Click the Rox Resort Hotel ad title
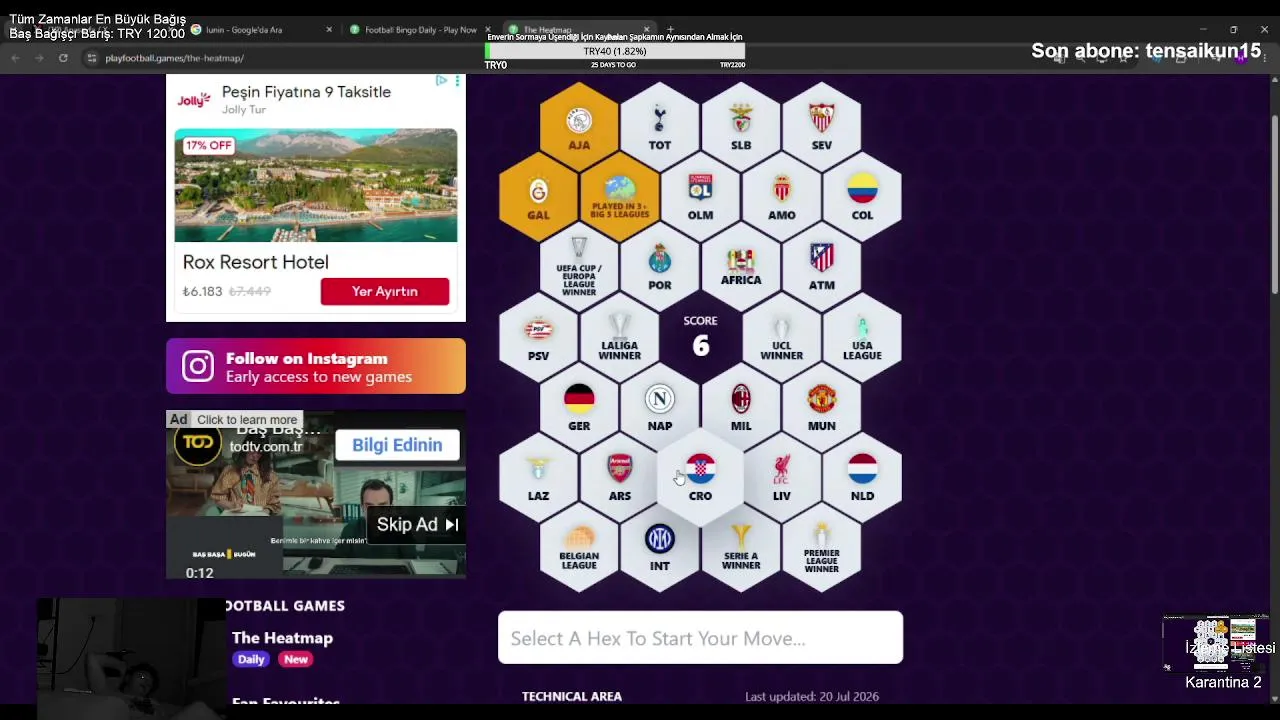1280x720 pixels. click(x=256, y=262)
